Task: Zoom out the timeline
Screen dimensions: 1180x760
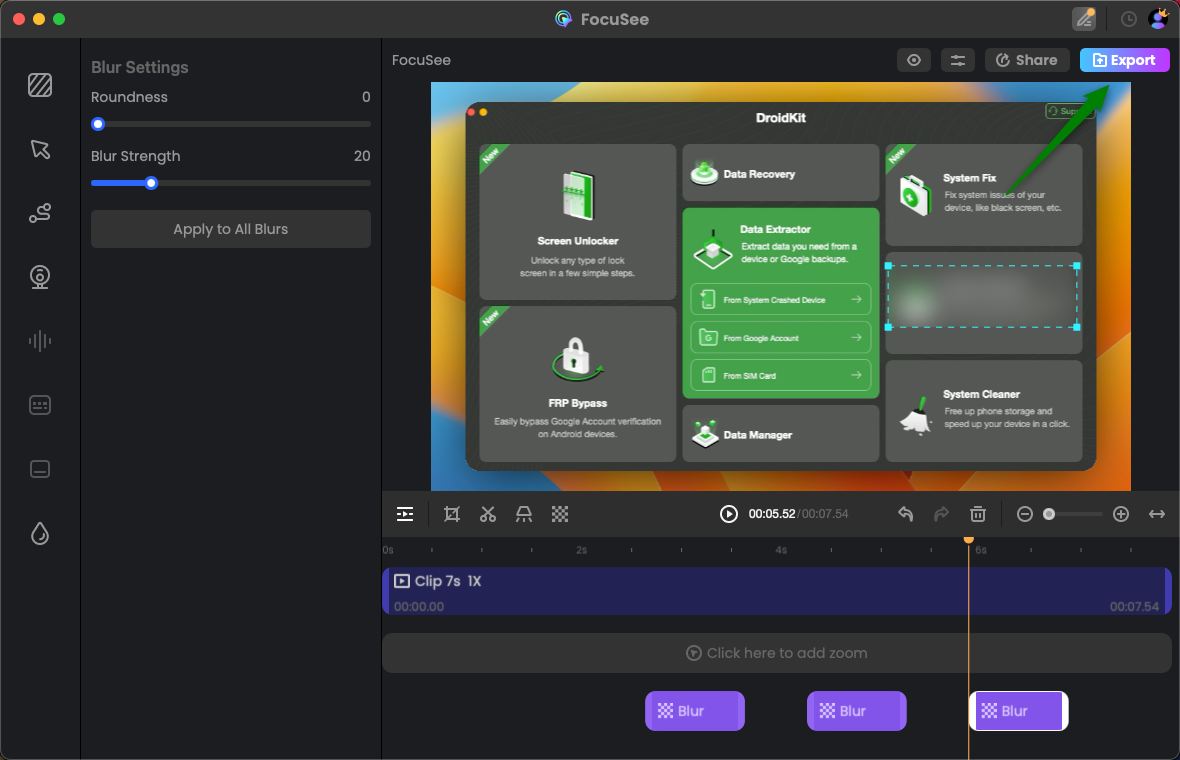Action: pos(1024,514)
